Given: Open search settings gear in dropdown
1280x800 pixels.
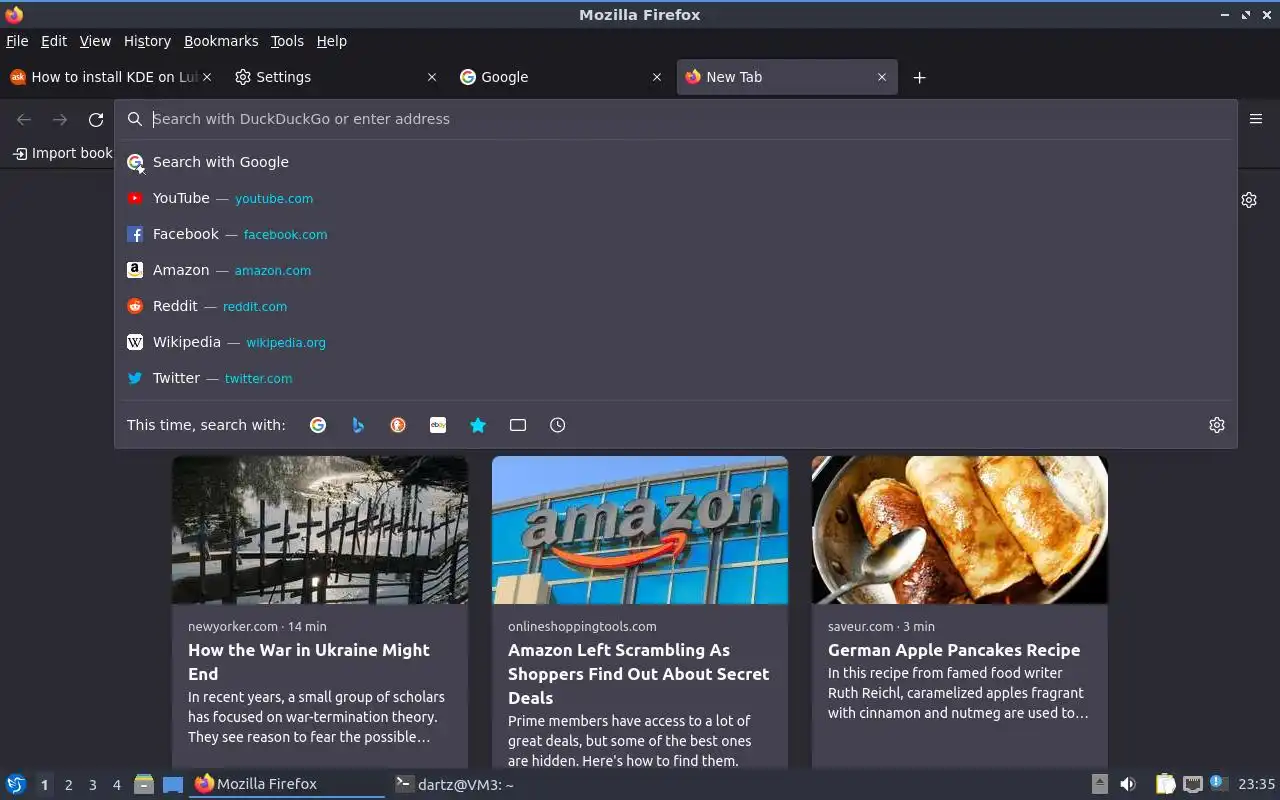Looking at the screenshot, I should 1217,425.
